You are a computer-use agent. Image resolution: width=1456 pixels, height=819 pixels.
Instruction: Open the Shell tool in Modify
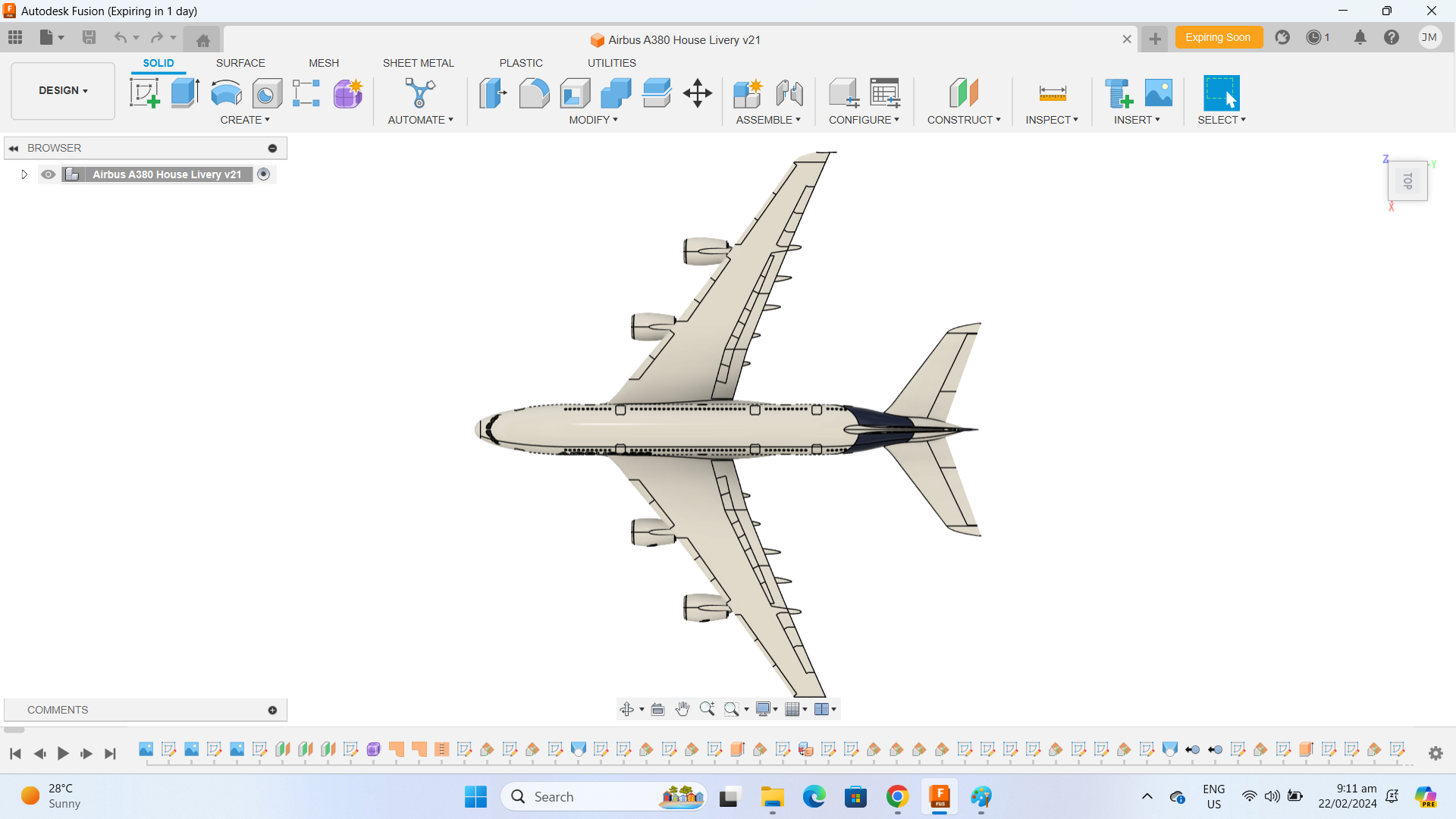tap(575, 93)
